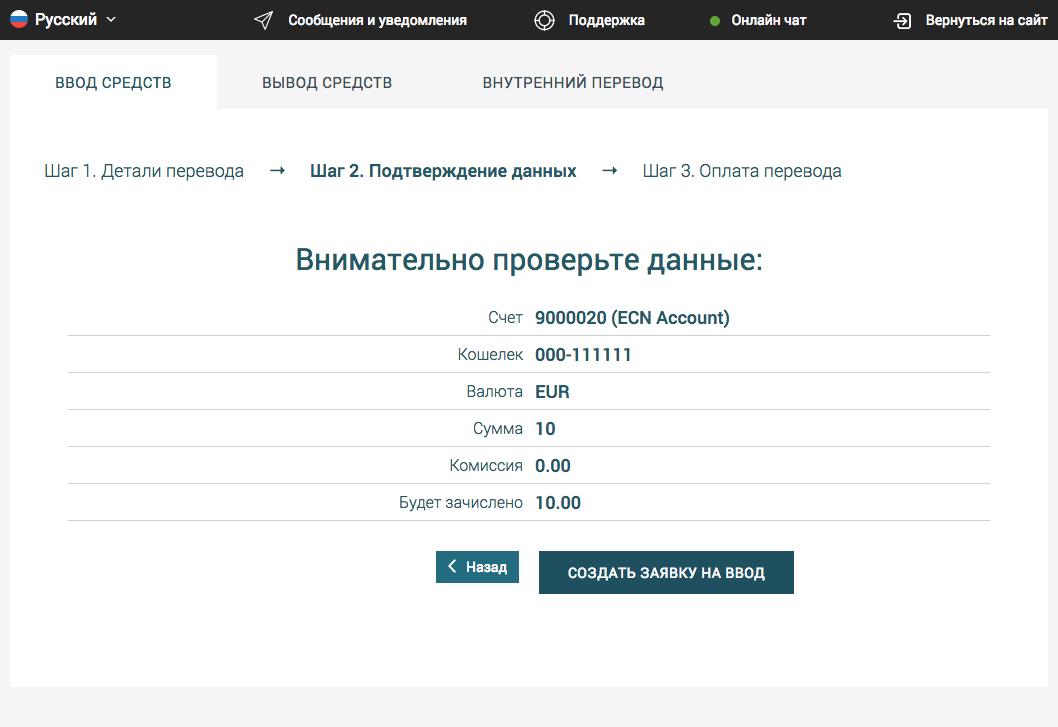Image resolution: width=1058 pixels, height=727 pixels.
Task: Click the EUR currency value
Action: click(x=552, y=392)
